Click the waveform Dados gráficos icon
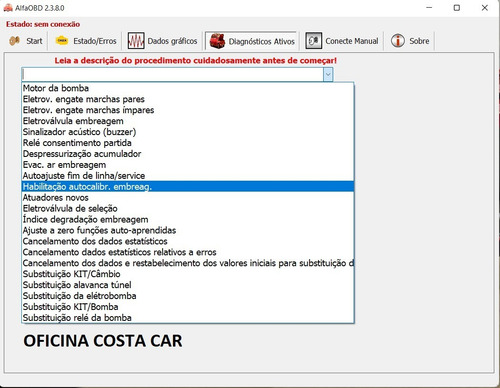This screenshot has height=388, width=500. point(136,41)
